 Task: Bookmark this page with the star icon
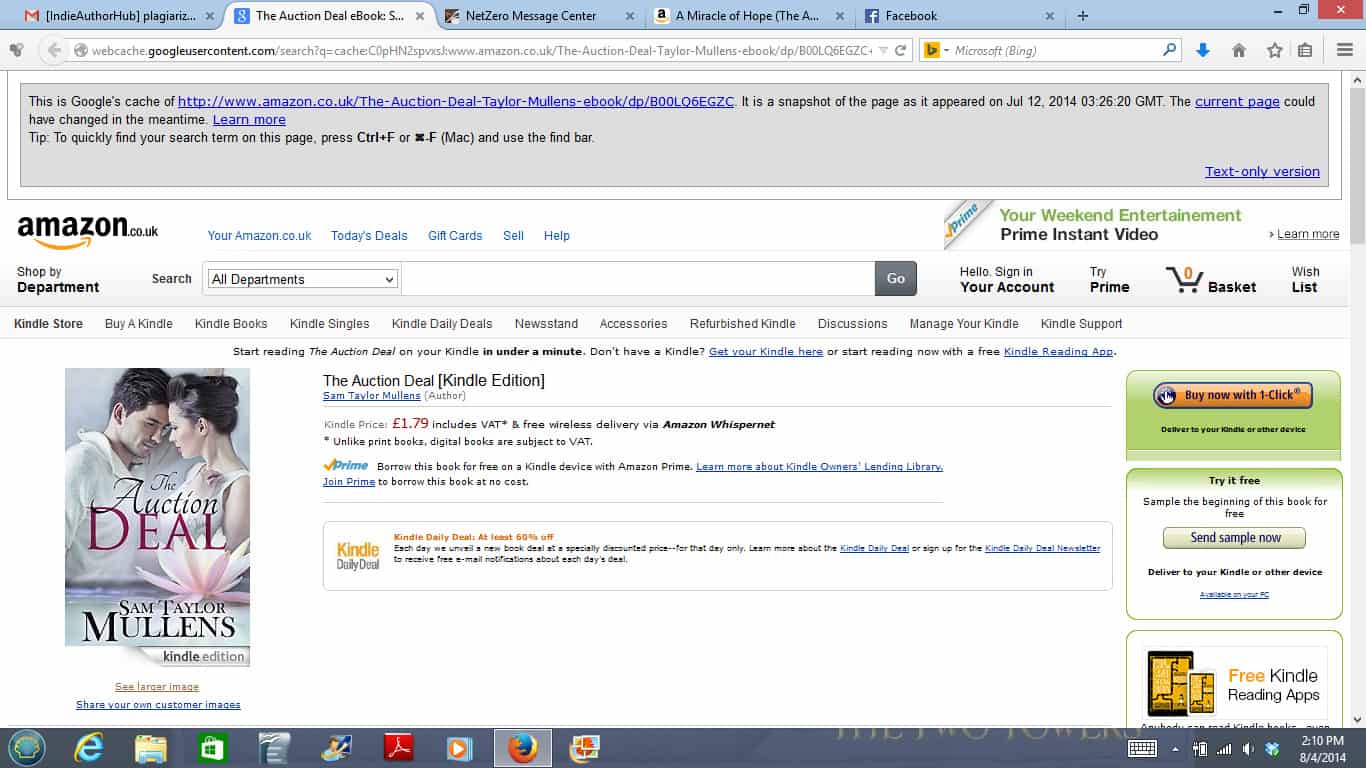coord(1274,50)
